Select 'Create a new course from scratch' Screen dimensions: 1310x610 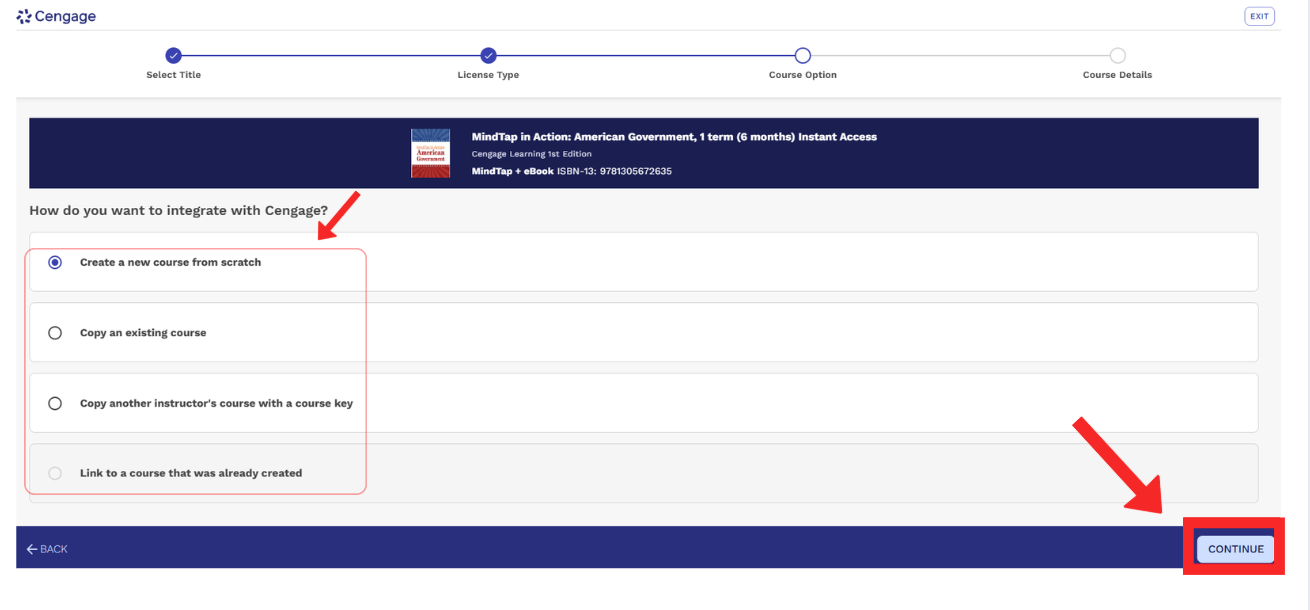click(x=55, y=261)
